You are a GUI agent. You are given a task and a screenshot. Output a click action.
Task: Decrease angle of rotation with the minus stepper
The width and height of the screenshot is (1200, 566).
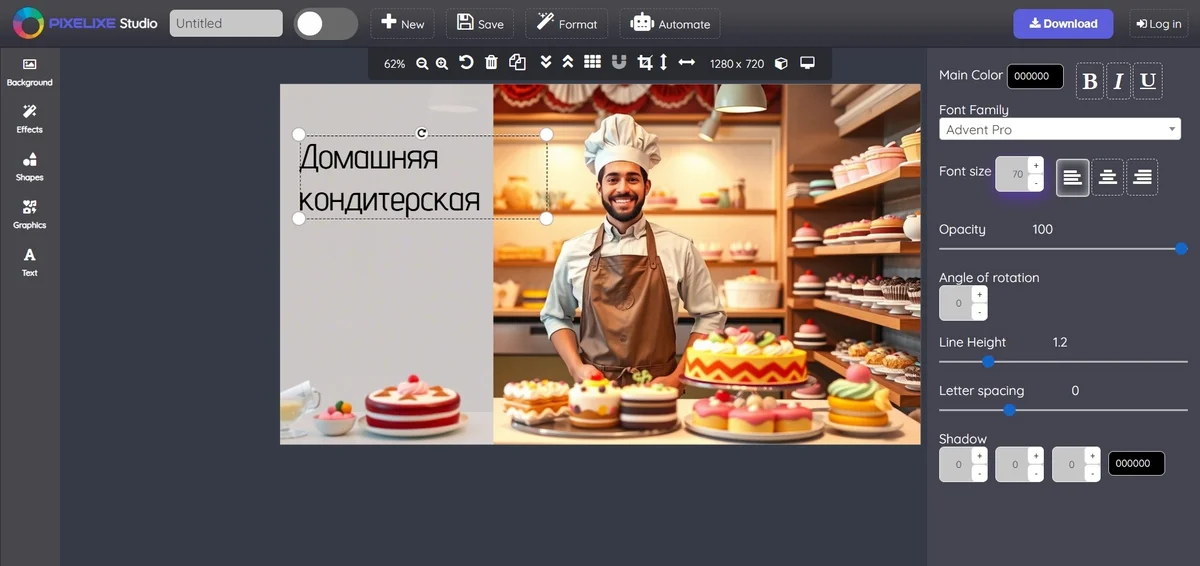(979, 313)
